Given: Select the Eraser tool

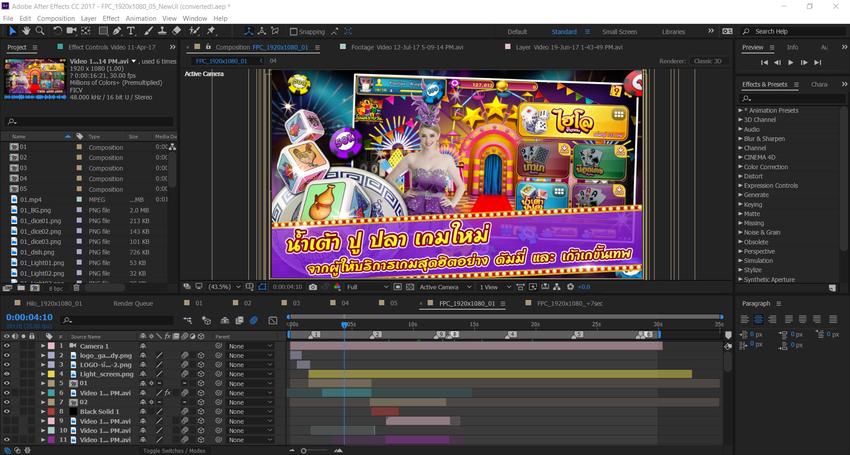Looking at the screenshot, I should click(176, 31).
